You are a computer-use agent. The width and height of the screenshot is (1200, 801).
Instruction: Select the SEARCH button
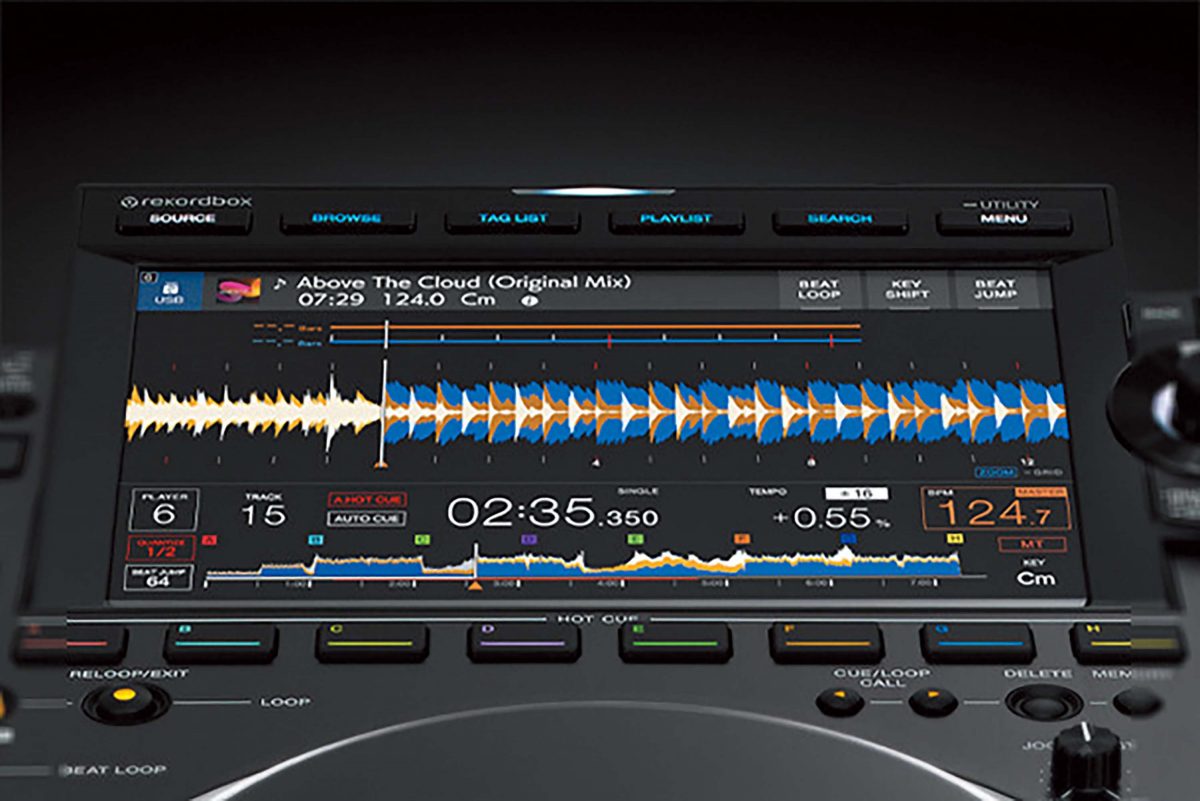[839, 219]
